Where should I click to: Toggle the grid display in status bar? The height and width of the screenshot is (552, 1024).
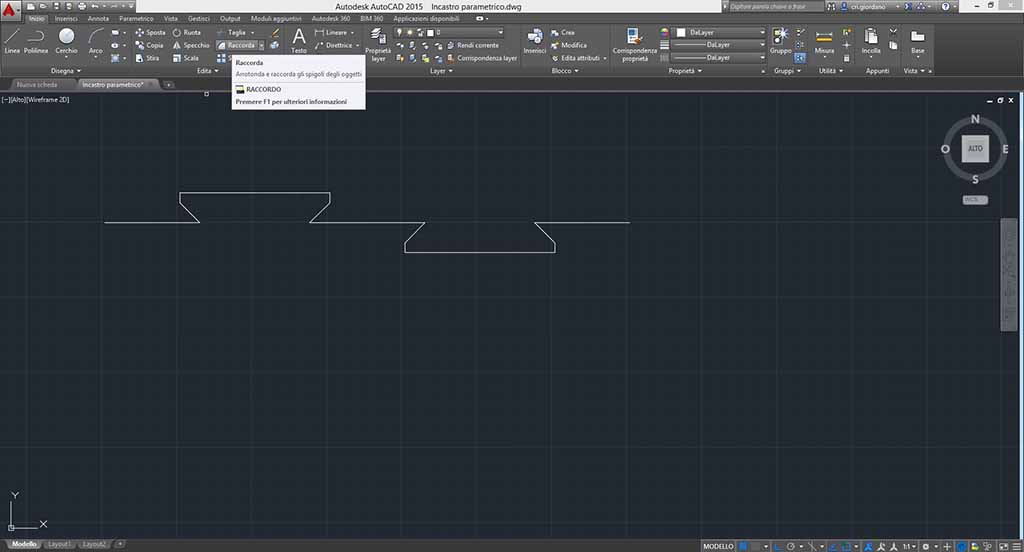pyautogui.click(x=743, y=546)
